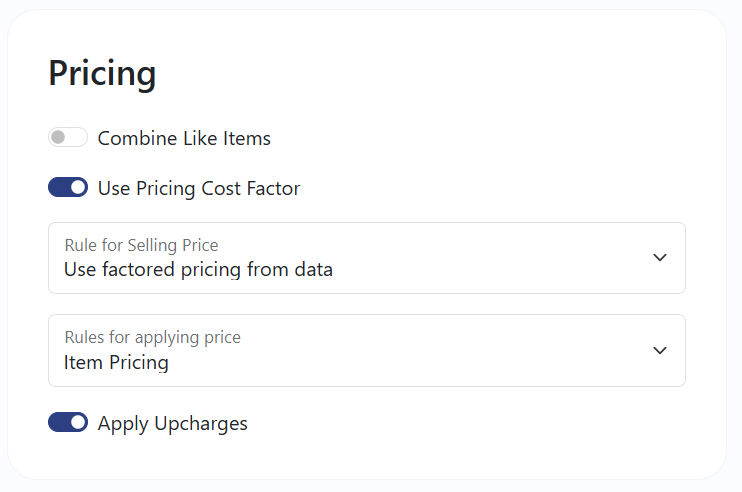Click the 'Apply Upcharges' label text
The width and height of the screenshot is (742, 492).
[172, 424]
